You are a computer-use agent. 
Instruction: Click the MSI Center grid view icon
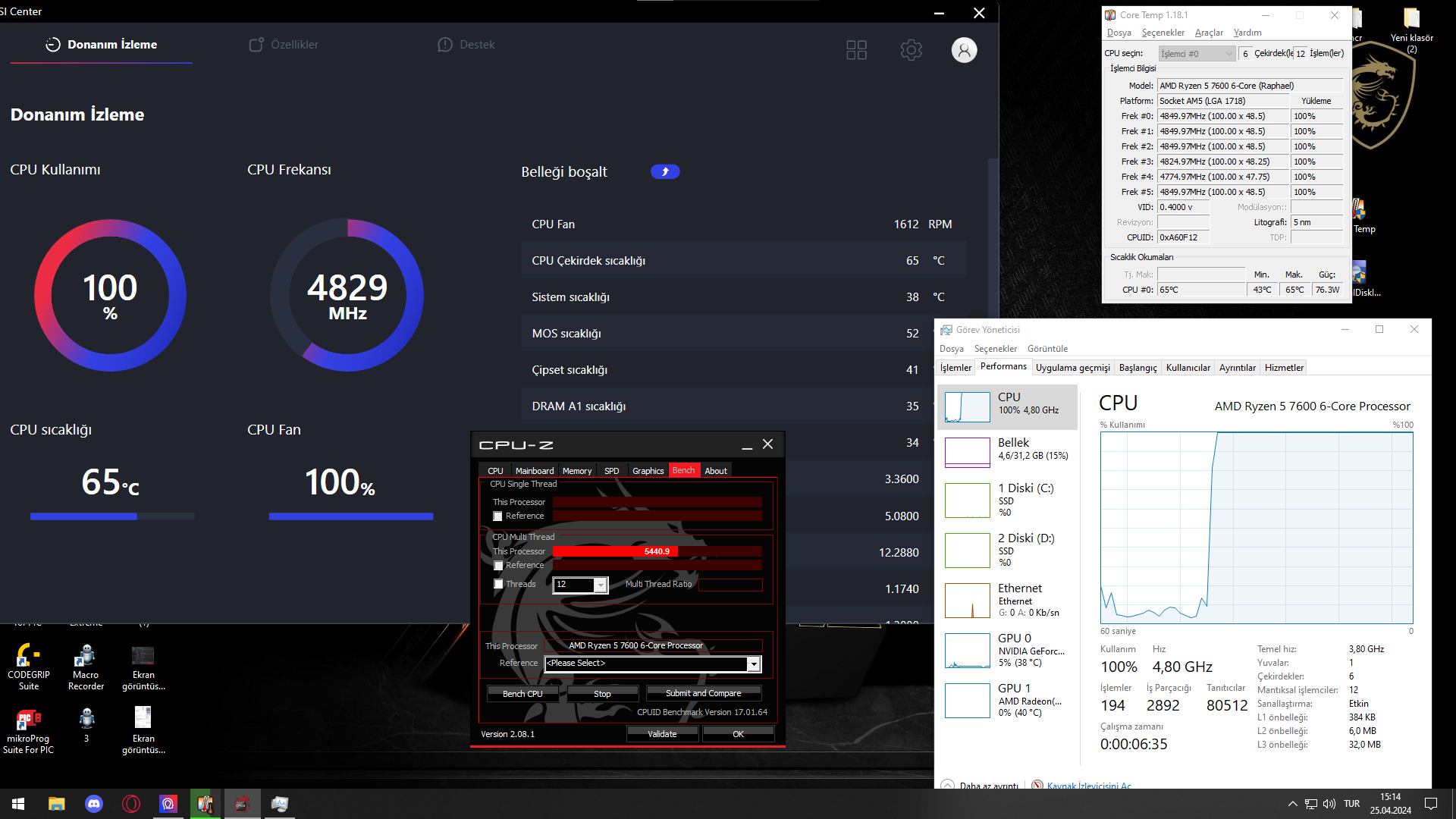pyautogui.click(x=856, y=50)
